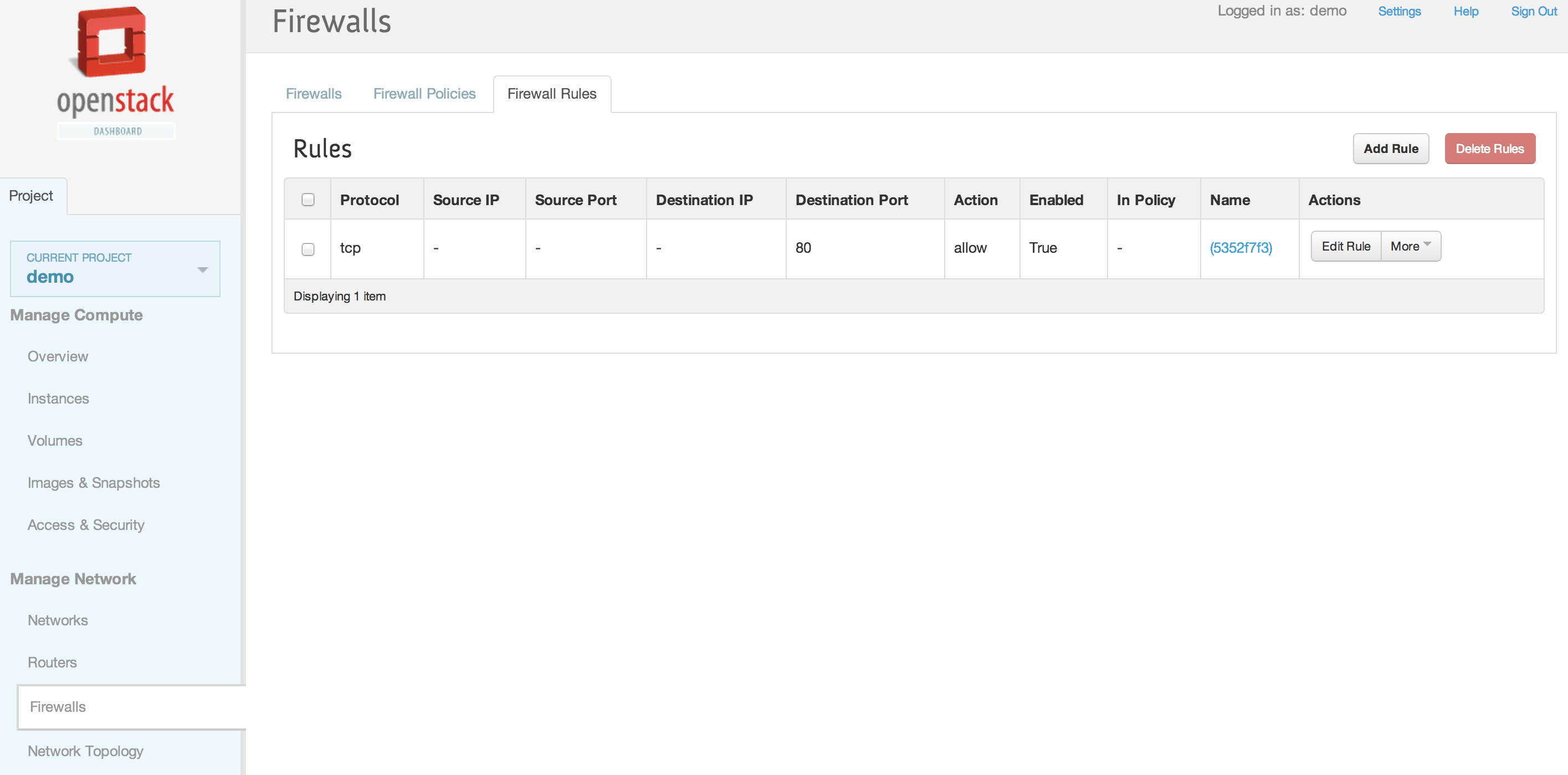Click the Dashboard badge under the logo
1568x775 pixels.
tap(117, 131)
